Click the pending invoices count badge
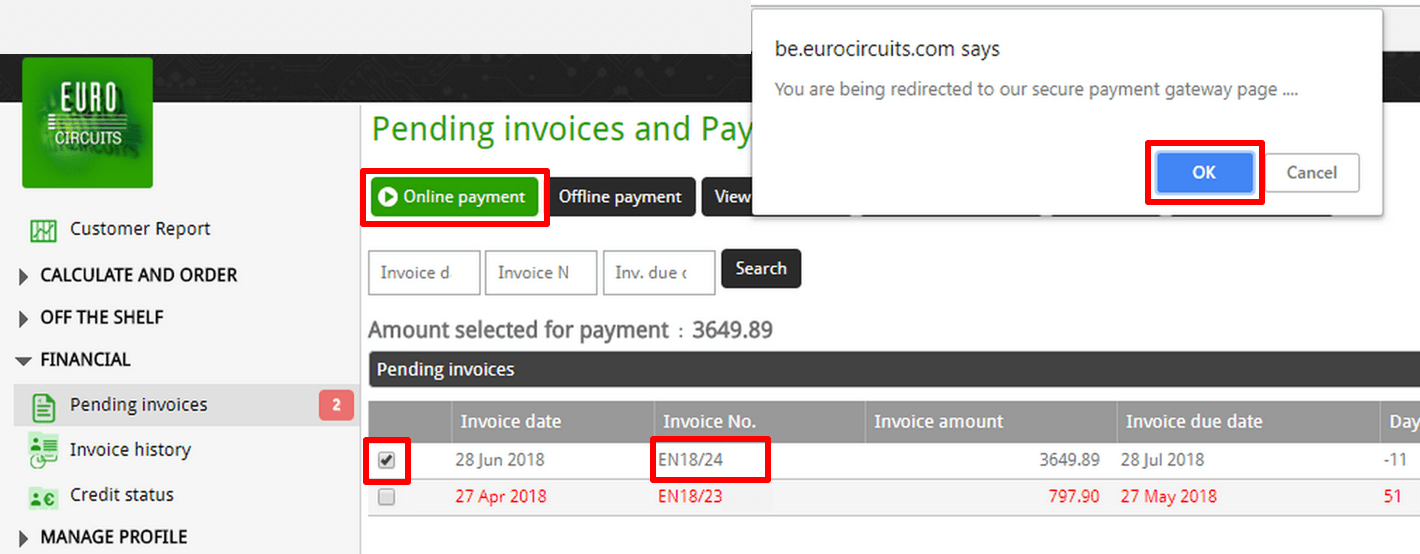The height and width of the screenshot is (554, 1420). pyautogui.click(x=336, y=405)
